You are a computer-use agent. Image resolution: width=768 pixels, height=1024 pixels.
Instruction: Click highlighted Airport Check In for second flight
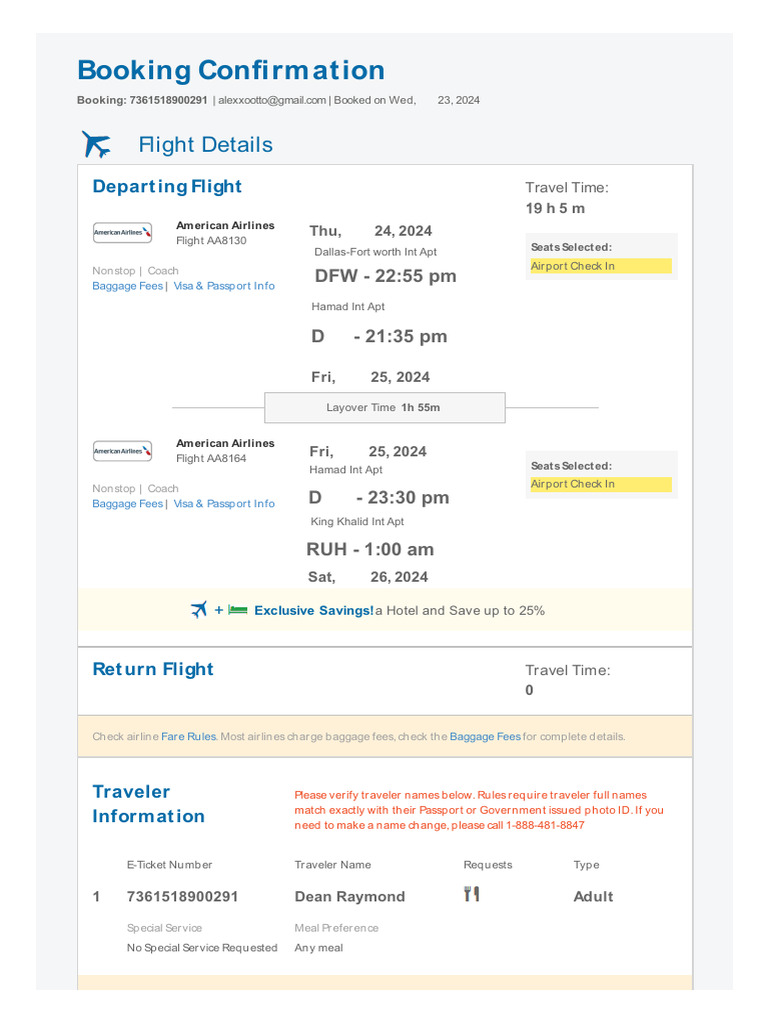(601, 484)
